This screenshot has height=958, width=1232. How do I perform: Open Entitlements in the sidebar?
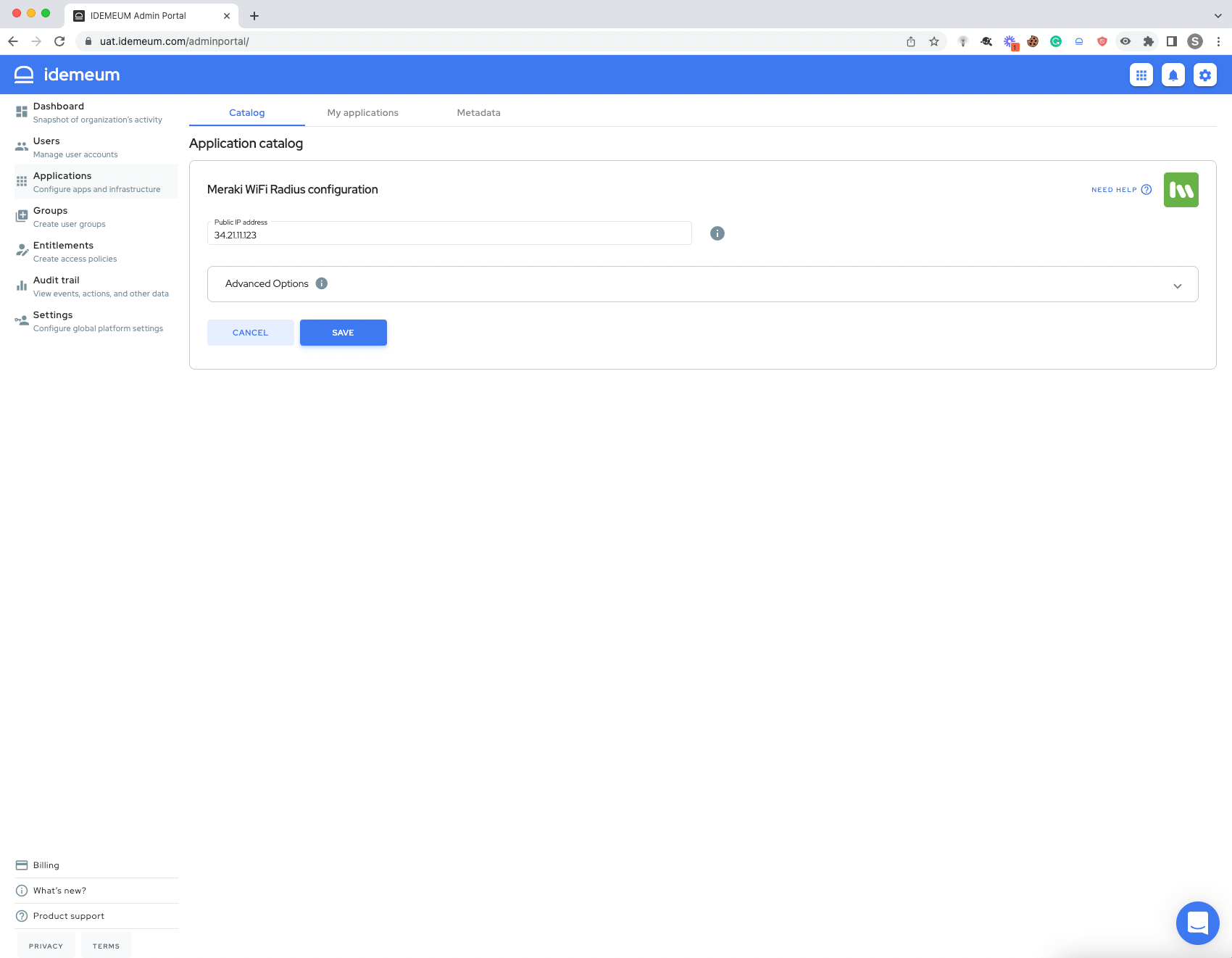96,251
